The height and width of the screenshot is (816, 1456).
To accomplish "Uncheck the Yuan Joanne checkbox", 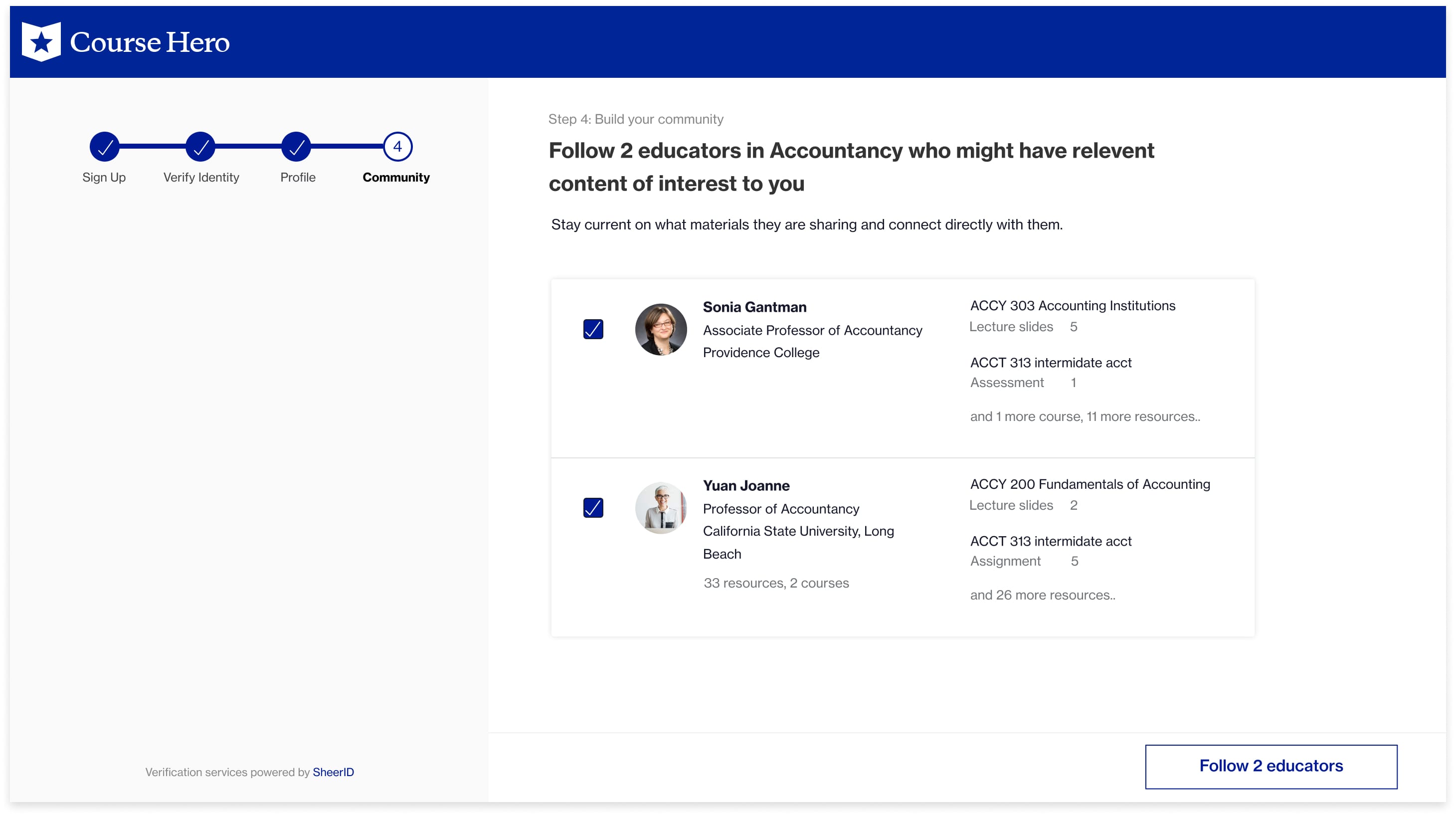I will [593, 508].
